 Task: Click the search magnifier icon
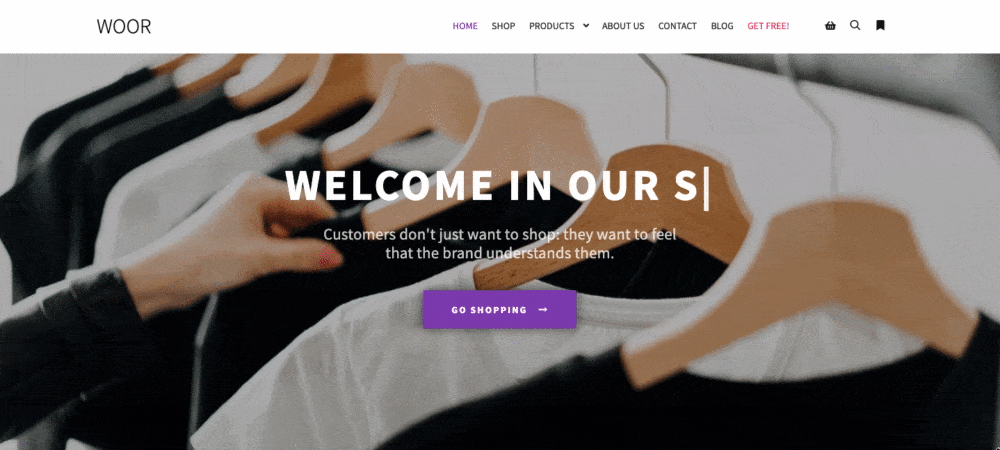click(x=855, y=25)
